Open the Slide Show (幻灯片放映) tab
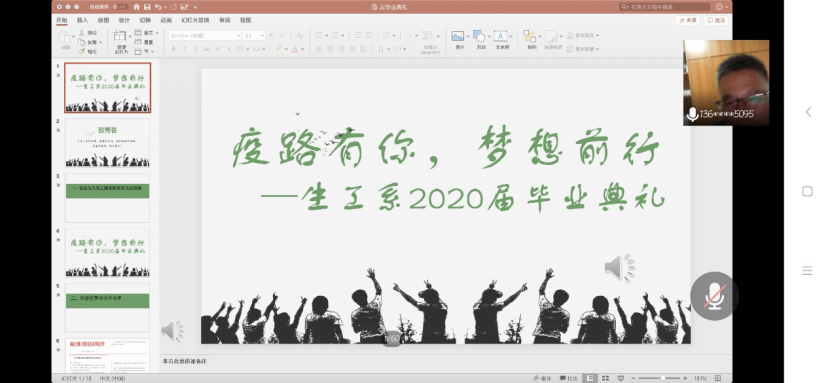Image resolution: width=831 pixels, height=383 pixels. [195, 20]
